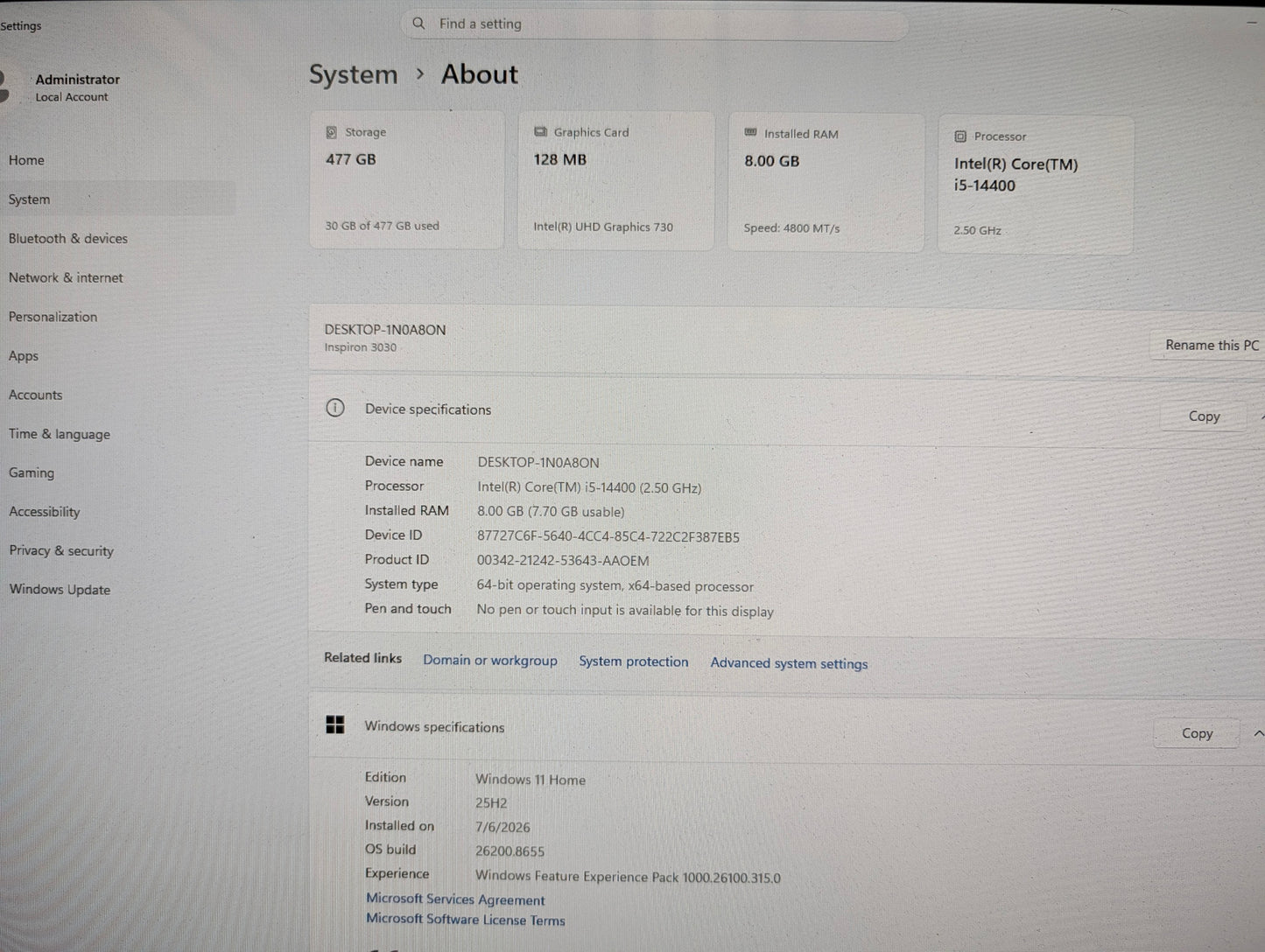The width and height of the screenshot is (1265, 952).
Task: Click the No pen or touch input text
Action: [625, 610]
